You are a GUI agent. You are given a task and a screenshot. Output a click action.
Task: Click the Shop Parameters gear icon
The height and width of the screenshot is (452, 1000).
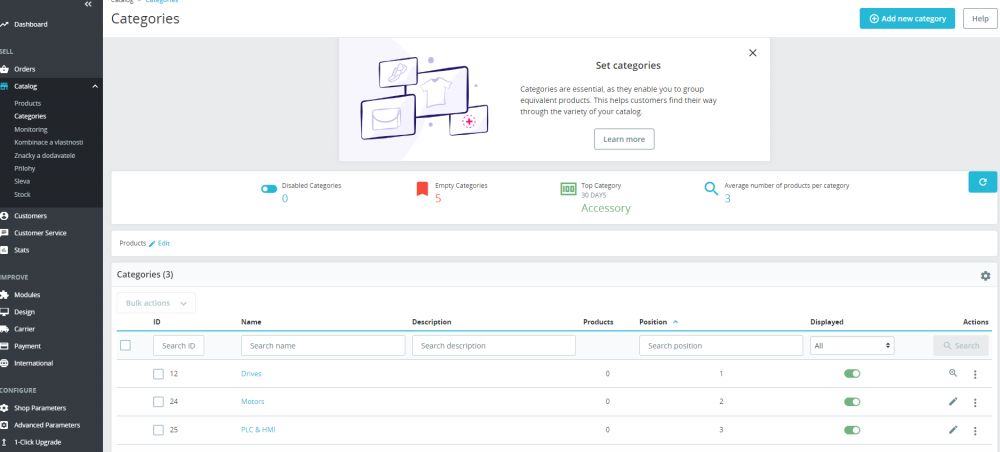(4, 408)
